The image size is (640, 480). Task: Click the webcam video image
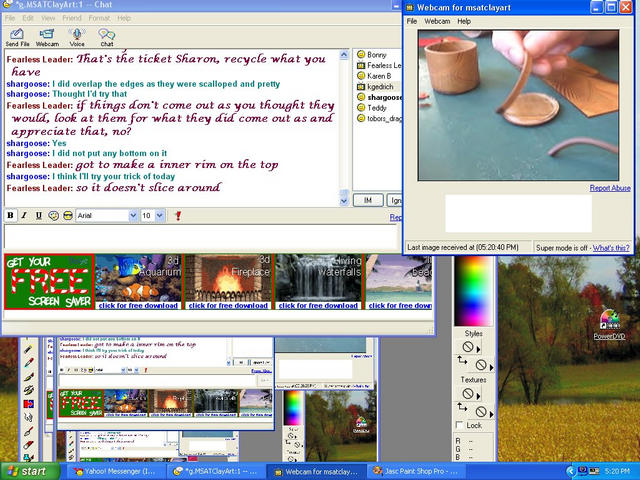coord(518,105)
